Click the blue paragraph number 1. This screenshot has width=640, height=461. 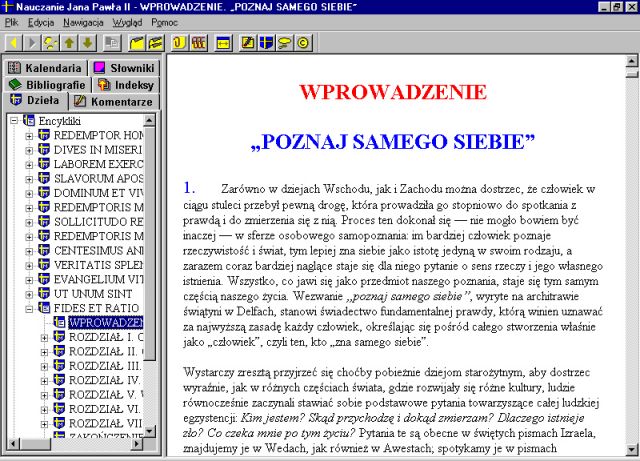[189, 187]
